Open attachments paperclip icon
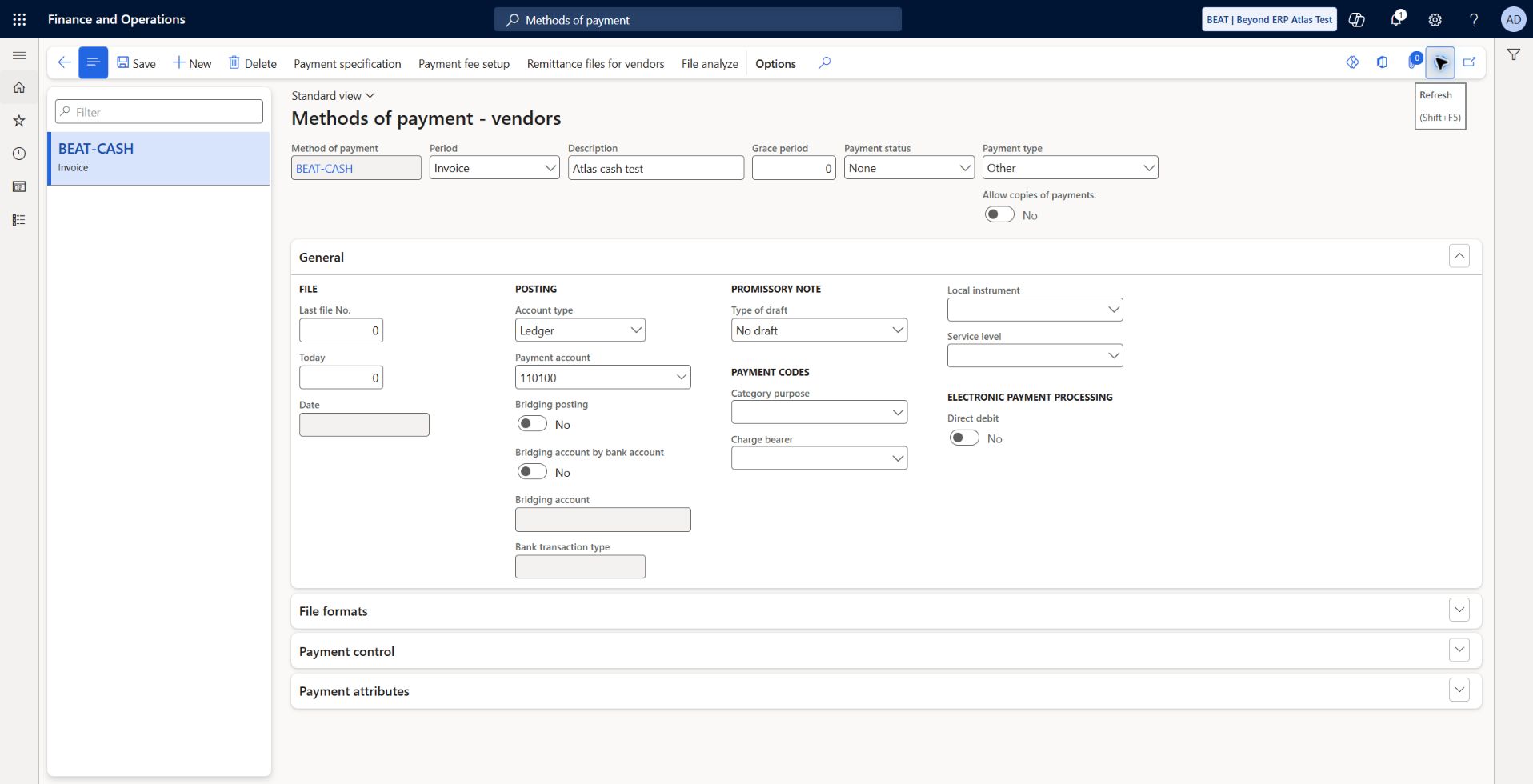 pyautogui.click(x=1413, y=62)
